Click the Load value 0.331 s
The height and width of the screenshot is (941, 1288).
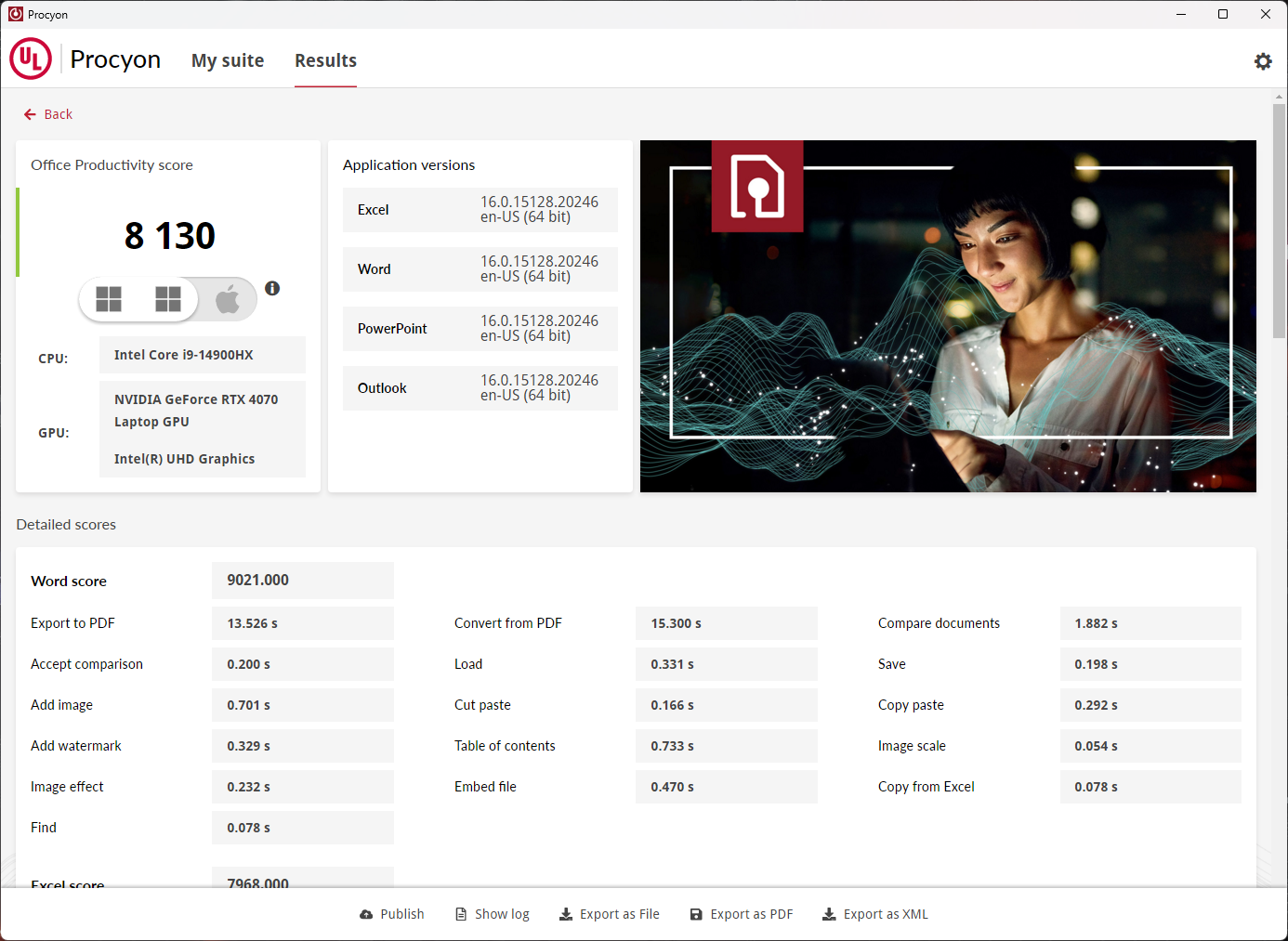727,664
